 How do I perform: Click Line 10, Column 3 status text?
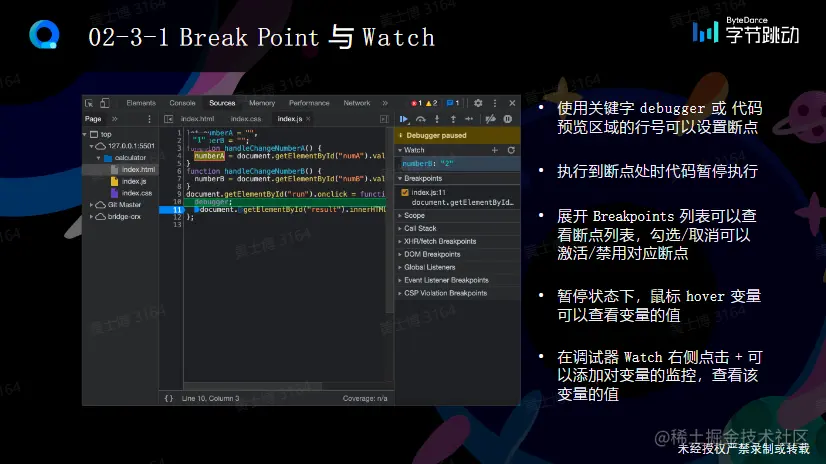click(x=210, y=398)
